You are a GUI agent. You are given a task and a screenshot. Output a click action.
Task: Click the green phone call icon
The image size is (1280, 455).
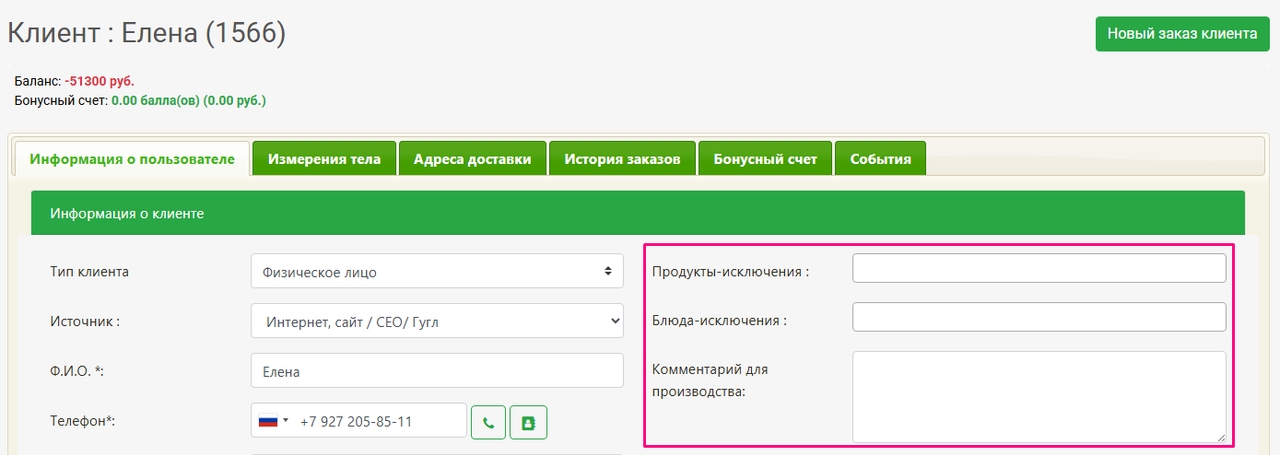(x=488, y=422)
